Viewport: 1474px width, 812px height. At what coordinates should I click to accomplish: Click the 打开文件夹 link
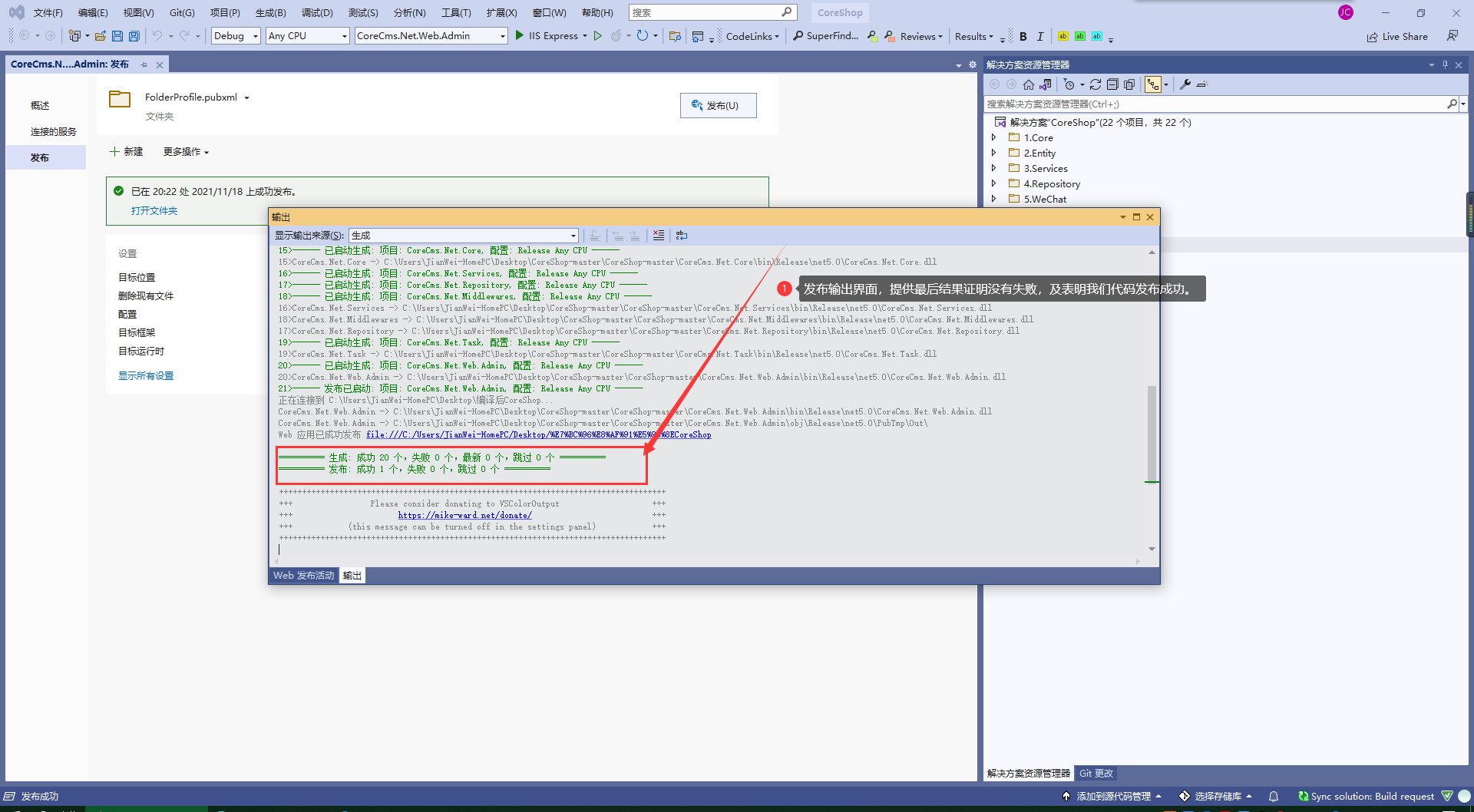154,211
